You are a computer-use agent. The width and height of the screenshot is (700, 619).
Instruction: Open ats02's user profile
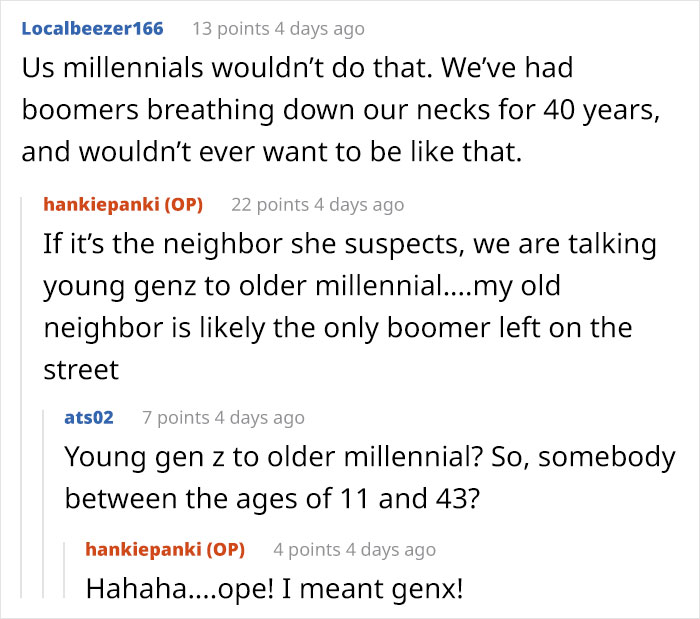tap(89, 417)
